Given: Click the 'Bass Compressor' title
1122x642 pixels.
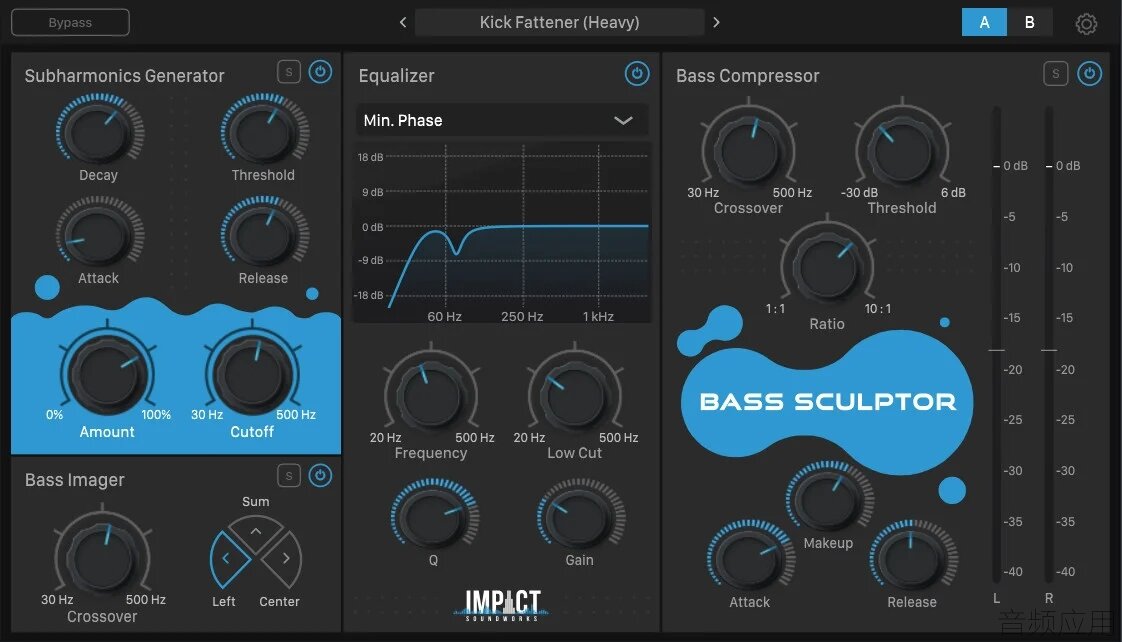Looking at the screenshot, I should (748, 76).
